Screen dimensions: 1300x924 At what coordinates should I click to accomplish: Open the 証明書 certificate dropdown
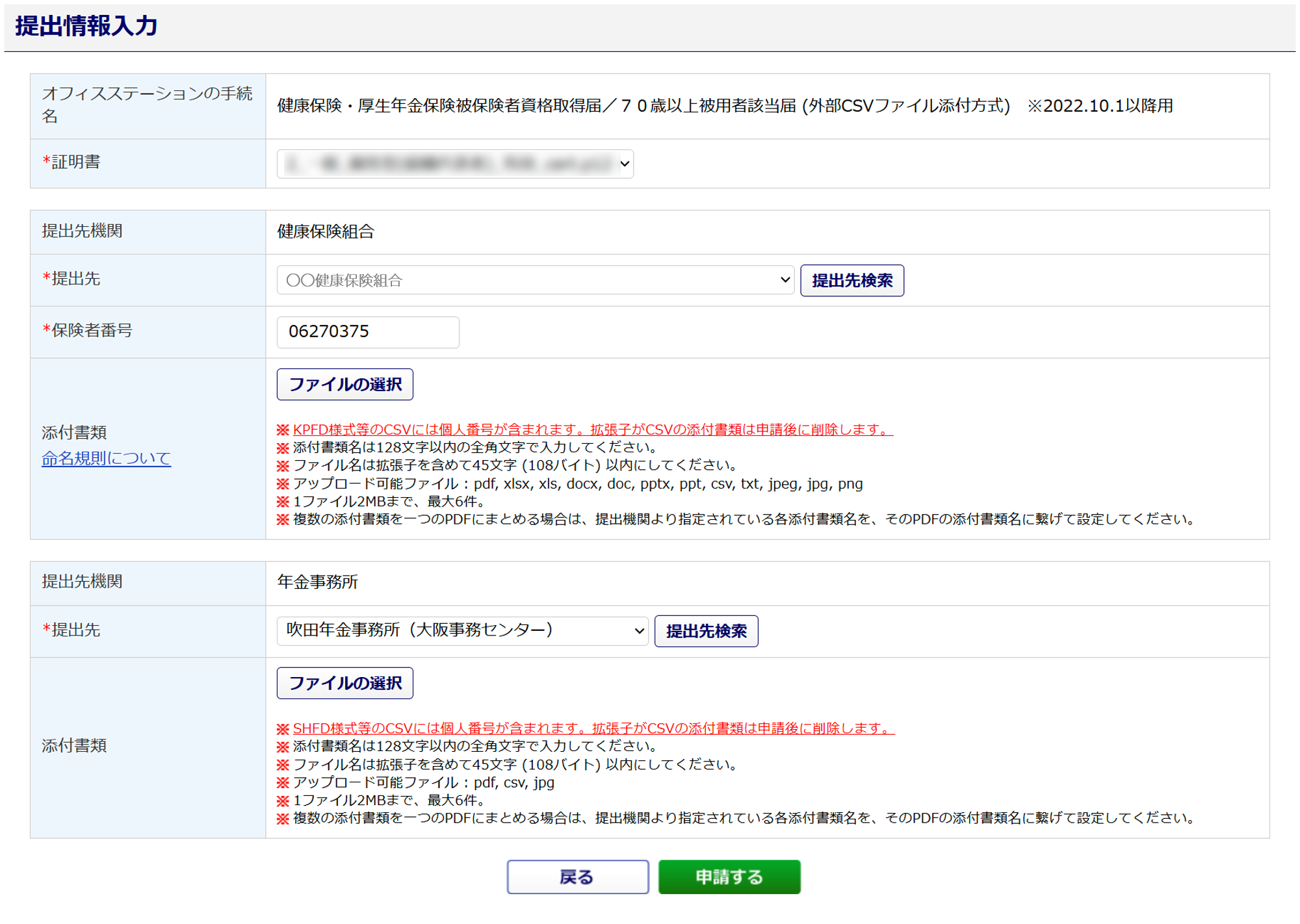[x=454, y=164]
